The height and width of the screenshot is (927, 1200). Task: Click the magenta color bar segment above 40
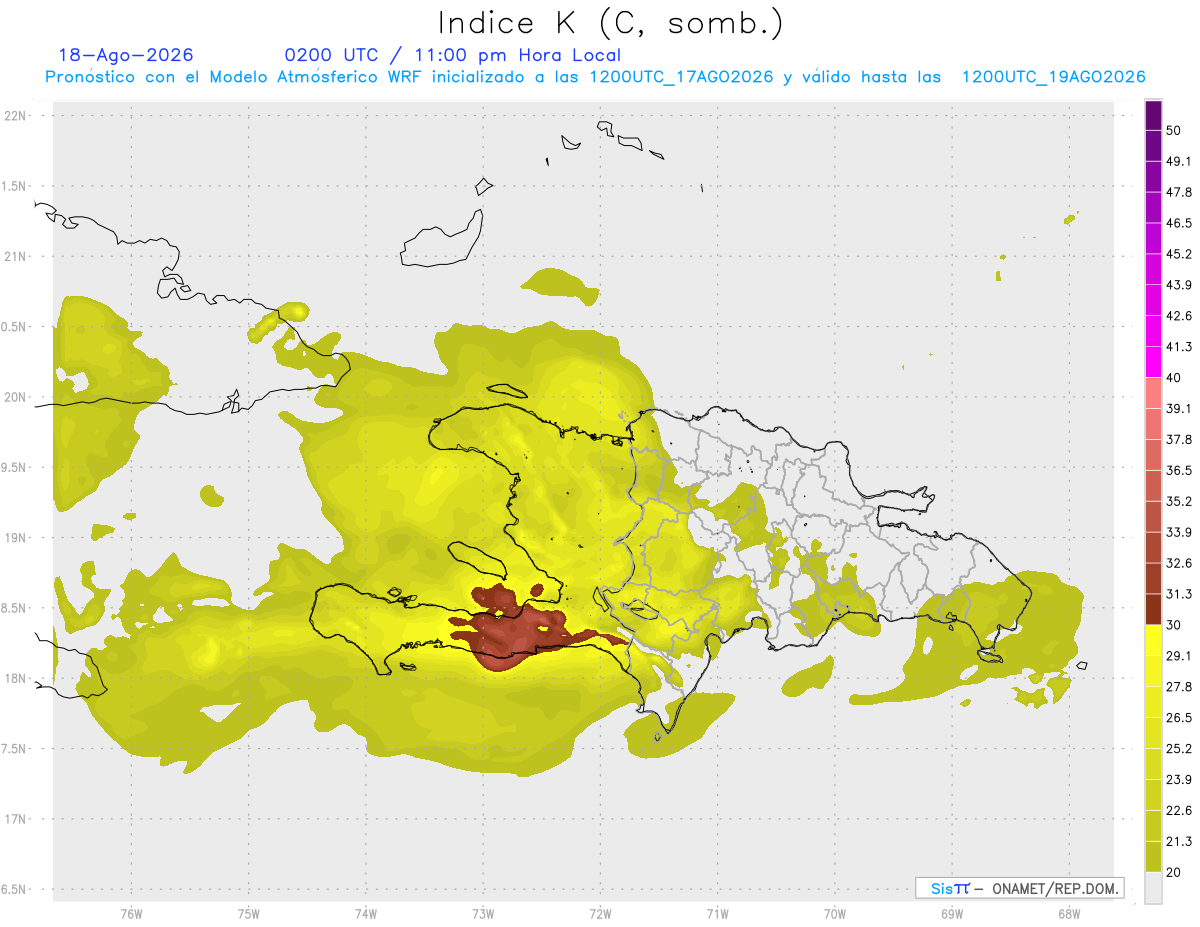pos(1154,362)
